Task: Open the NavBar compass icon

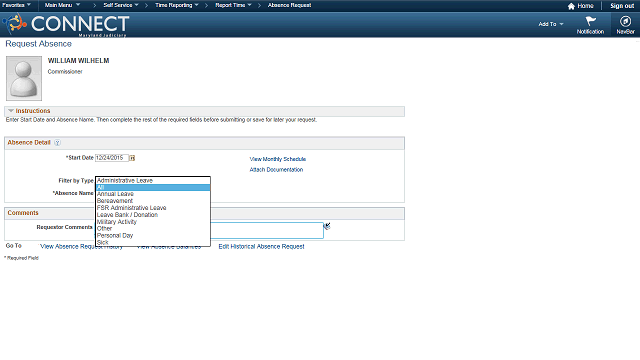Action: pos(625,21)
